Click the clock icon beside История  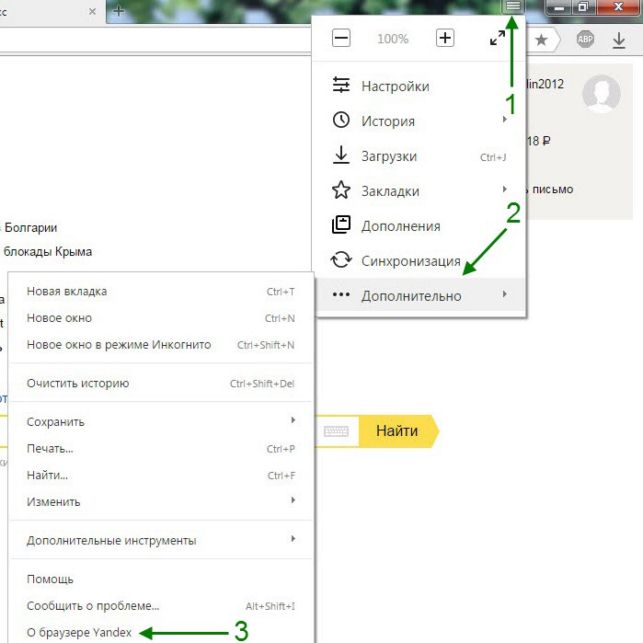(x=341, y=120)
